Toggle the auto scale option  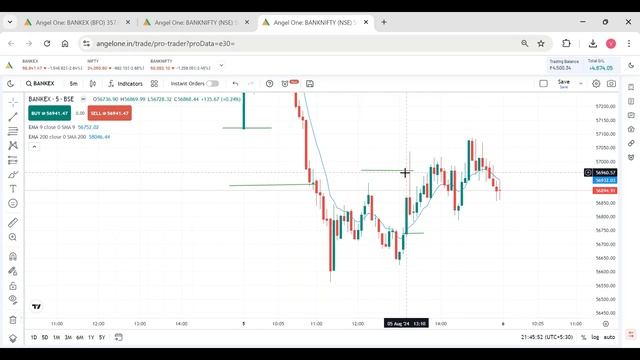[x=609, y=338]
